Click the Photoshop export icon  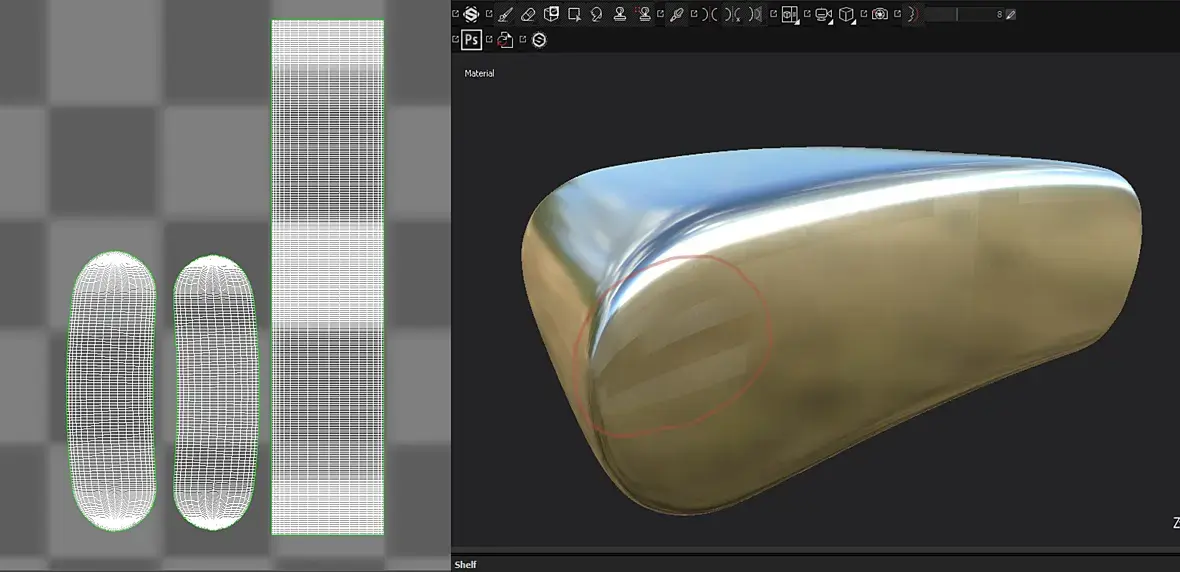point(472,40)
